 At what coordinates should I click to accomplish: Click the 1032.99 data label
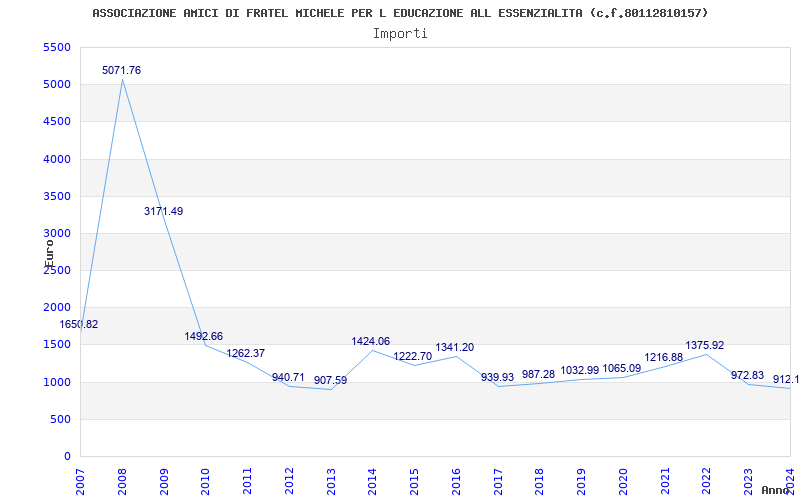tap(580, 371)
